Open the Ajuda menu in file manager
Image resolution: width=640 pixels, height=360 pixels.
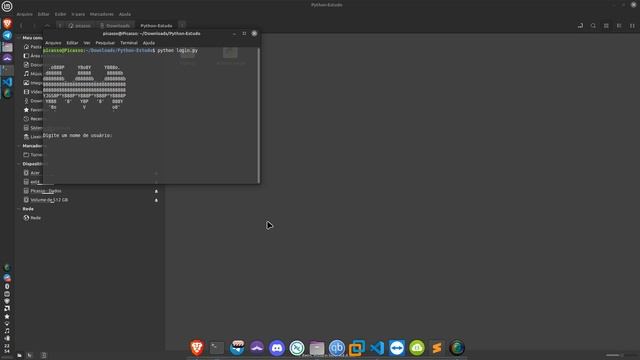(125, 14)
